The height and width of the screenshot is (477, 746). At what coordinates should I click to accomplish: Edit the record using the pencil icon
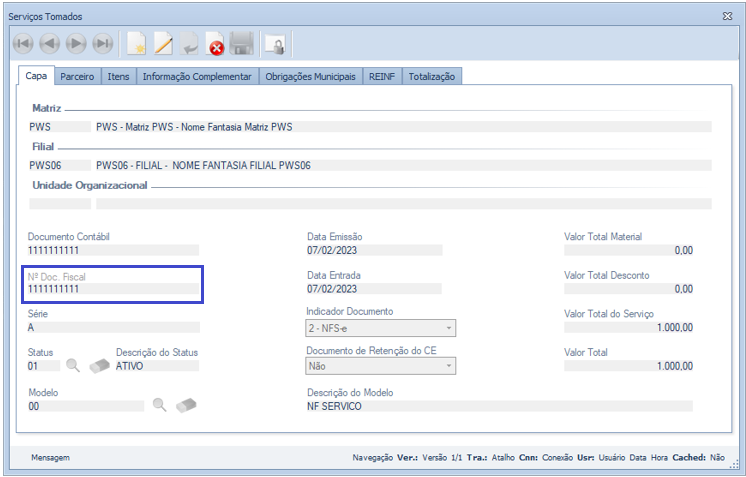(163, 44)
